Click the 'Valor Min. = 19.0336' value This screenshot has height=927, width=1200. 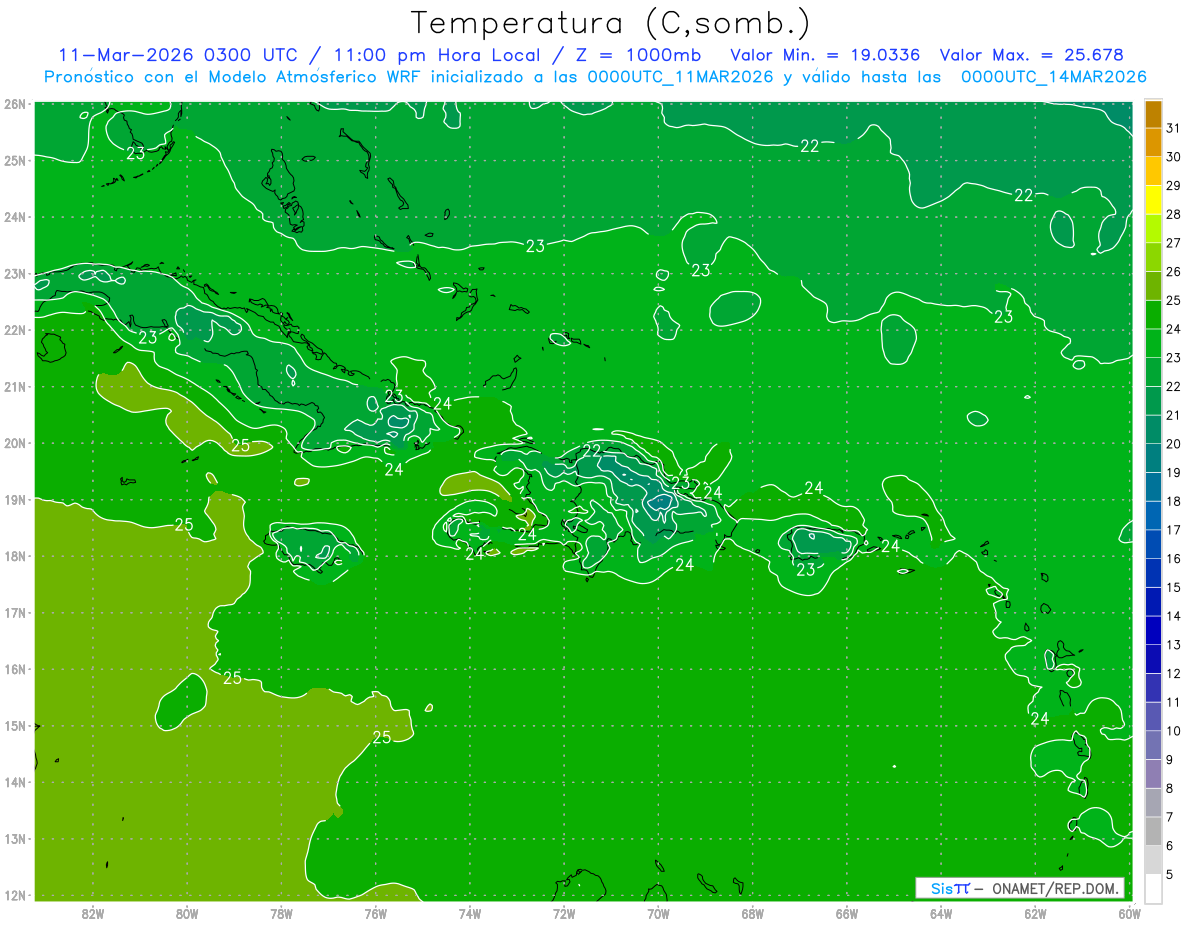(824, 55)
